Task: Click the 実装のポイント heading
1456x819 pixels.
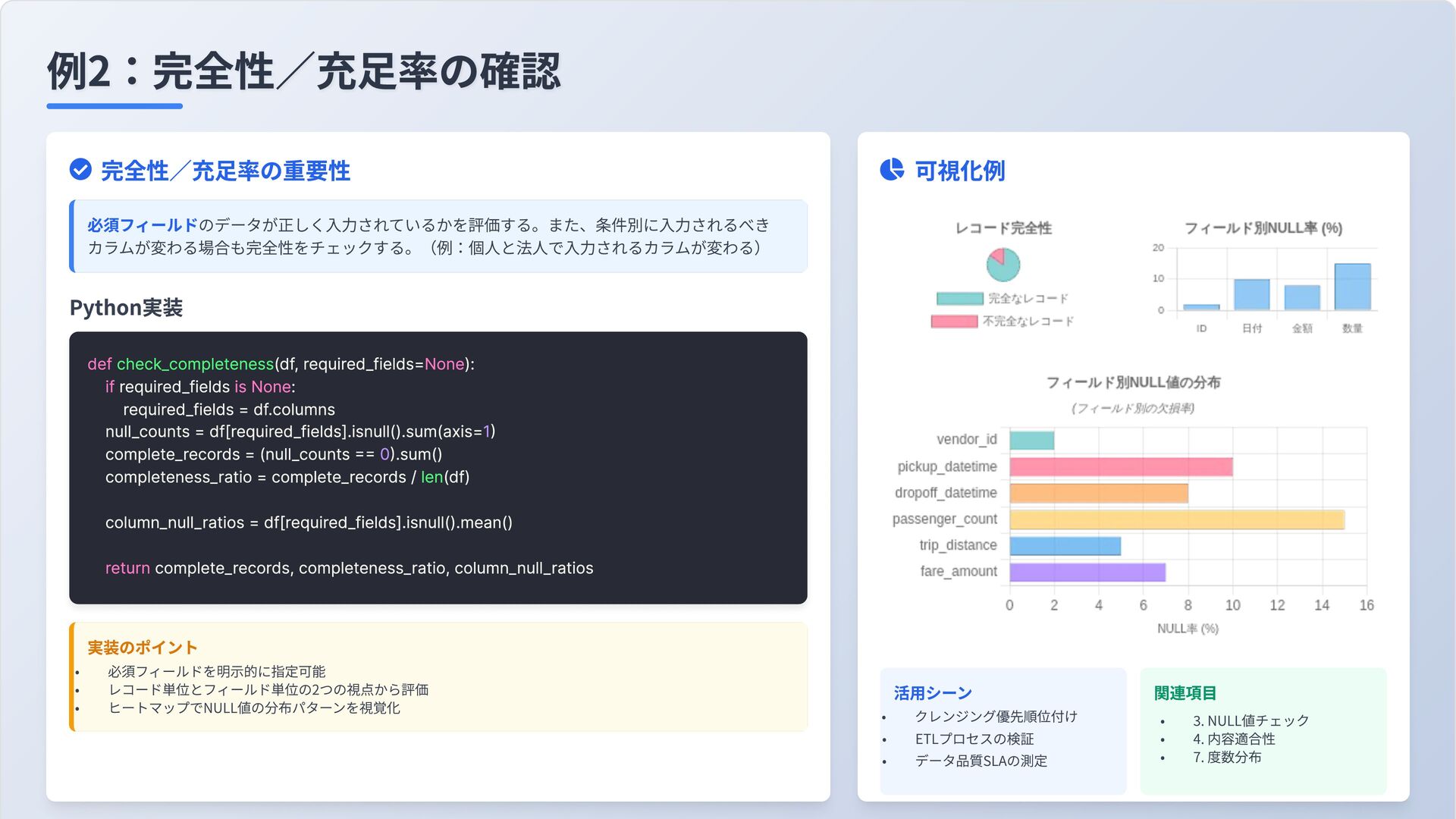Action: click(143, 648)
